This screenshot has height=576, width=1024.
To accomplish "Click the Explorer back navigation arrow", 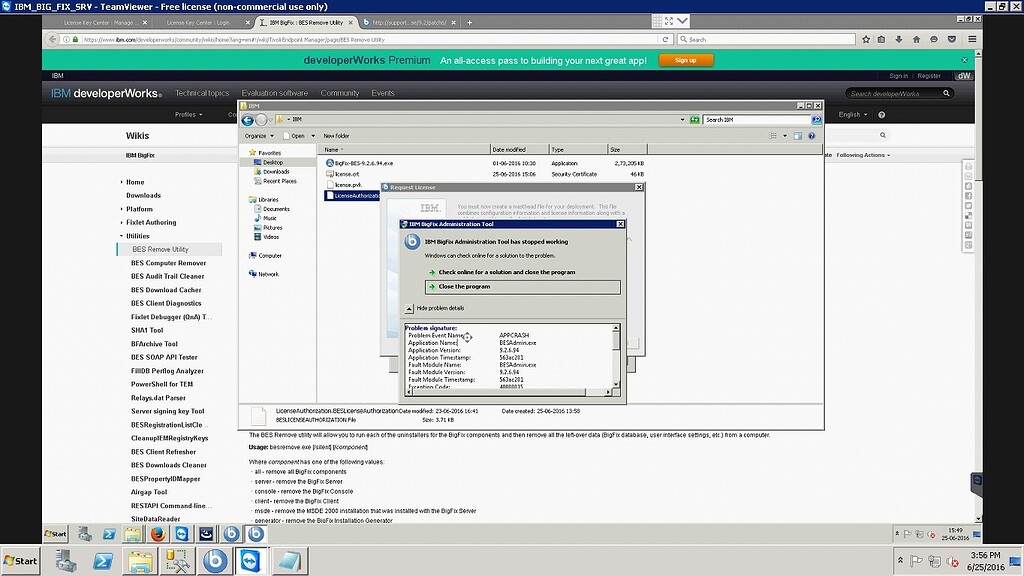I will pos(248,119).
